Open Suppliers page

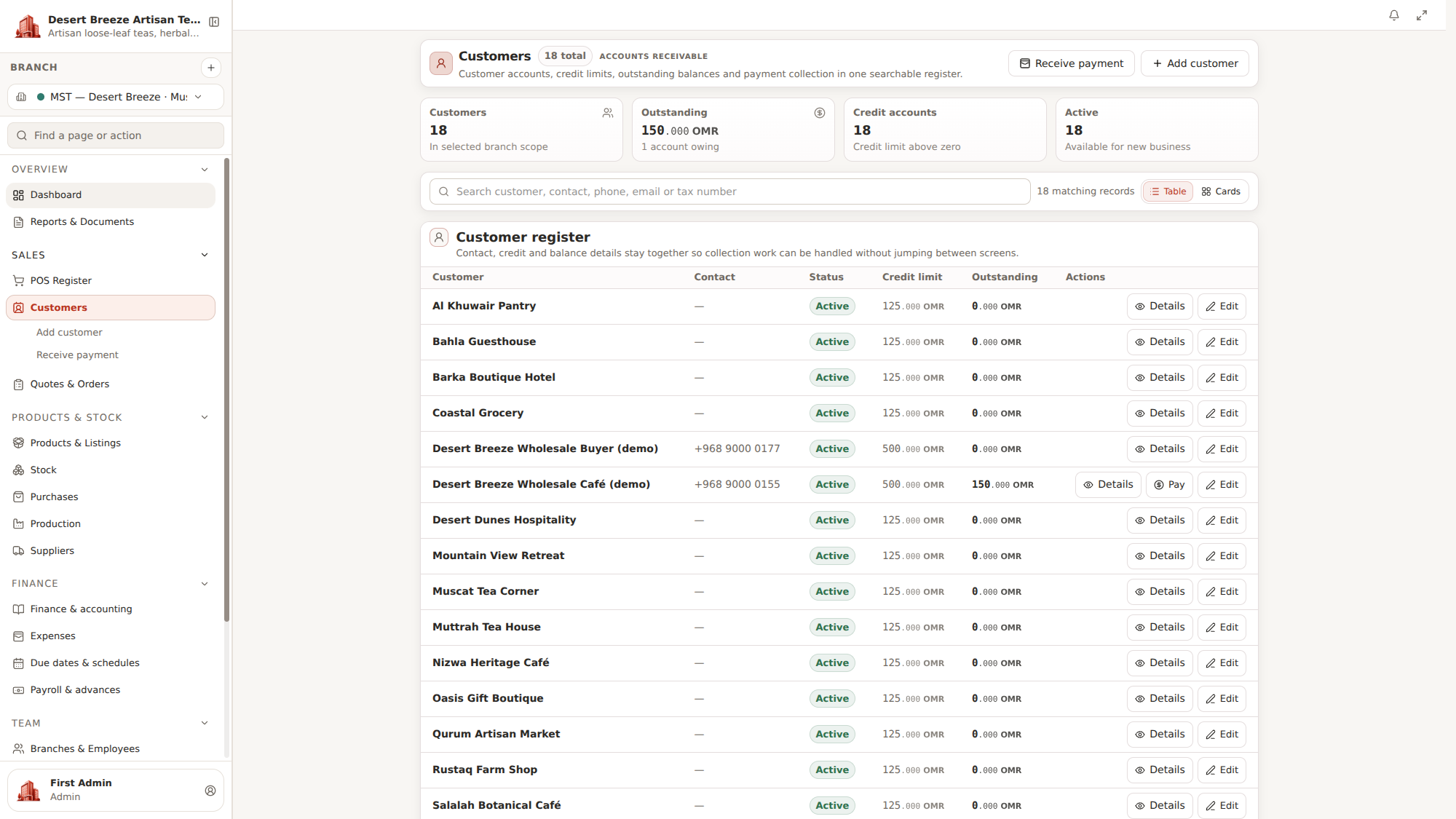pos(111,551)
